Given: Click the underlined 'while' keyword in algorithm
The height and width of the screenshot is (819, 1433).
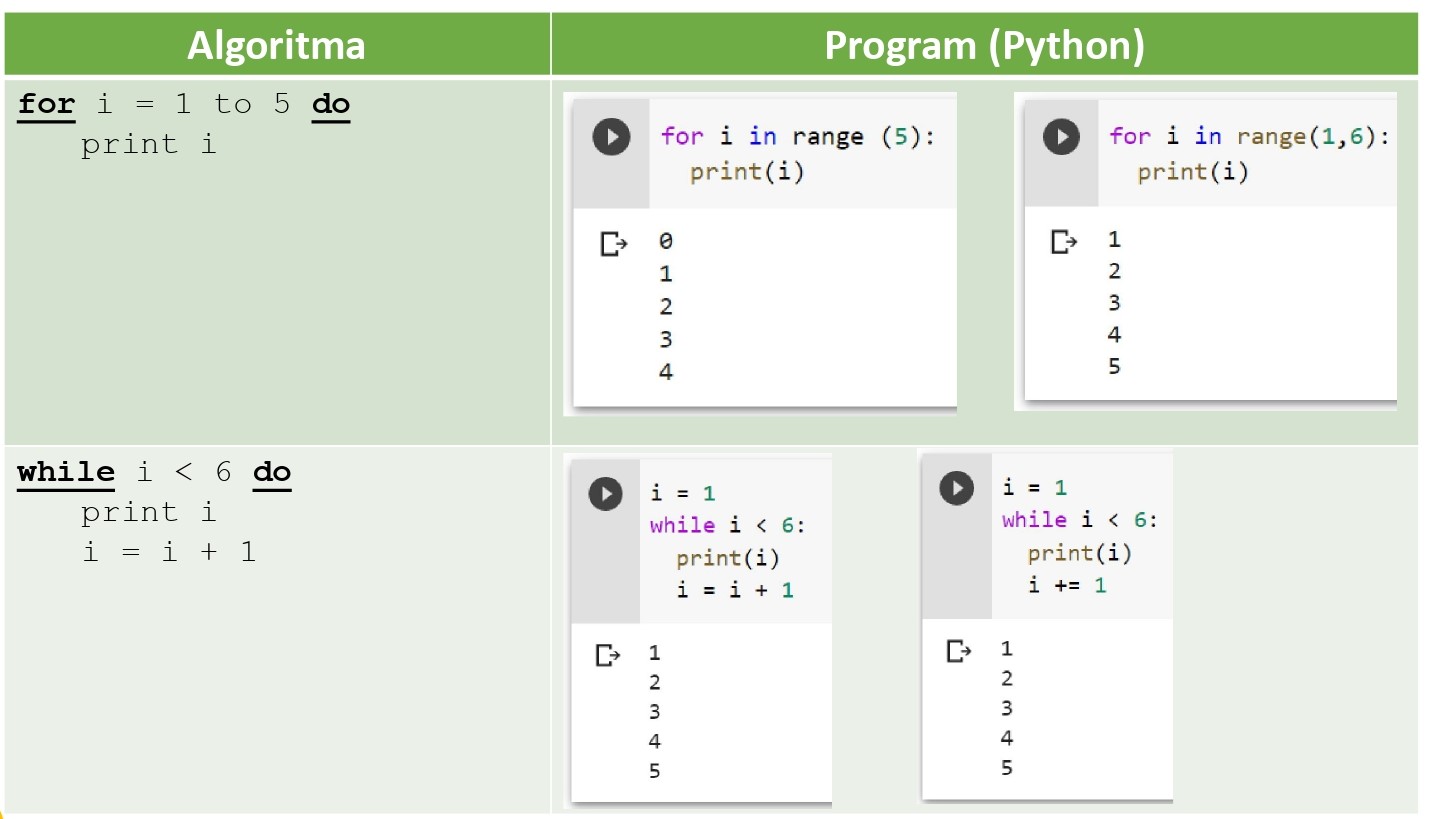Looking at the screenshot, I should click(x=66, y=471).
